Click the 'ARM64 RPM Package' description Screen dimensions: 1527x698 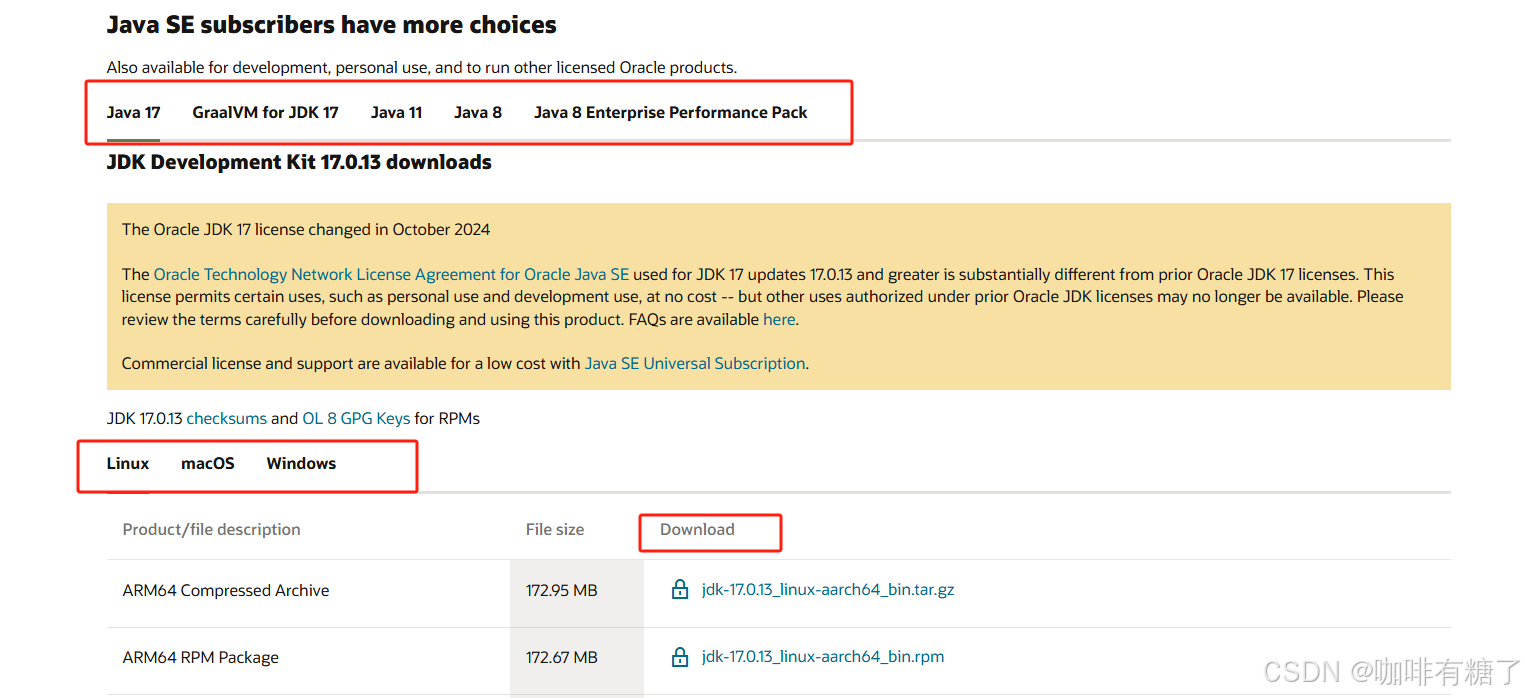[x=201, y=657]
